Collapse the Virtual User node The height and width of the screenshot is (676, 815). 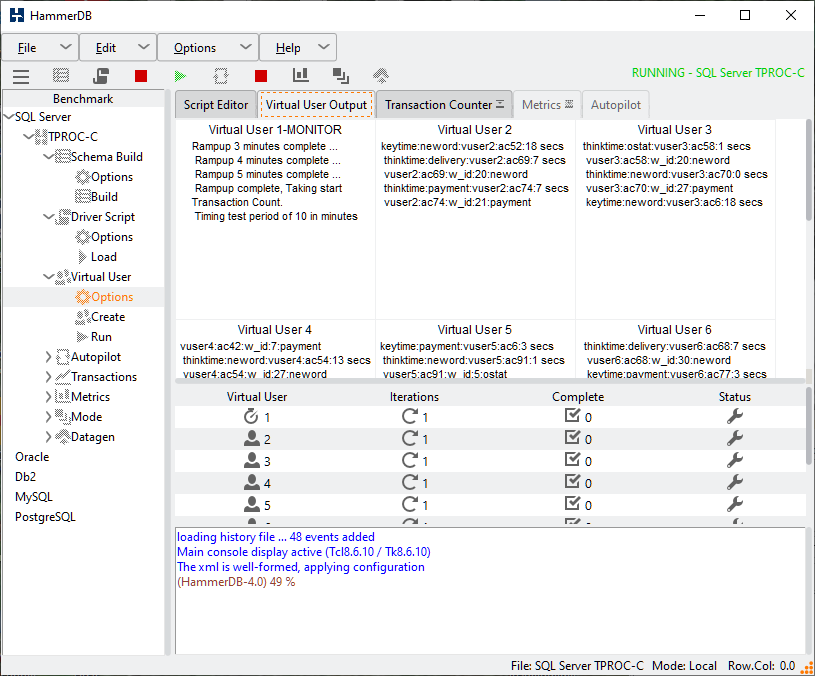click(49, 277)
